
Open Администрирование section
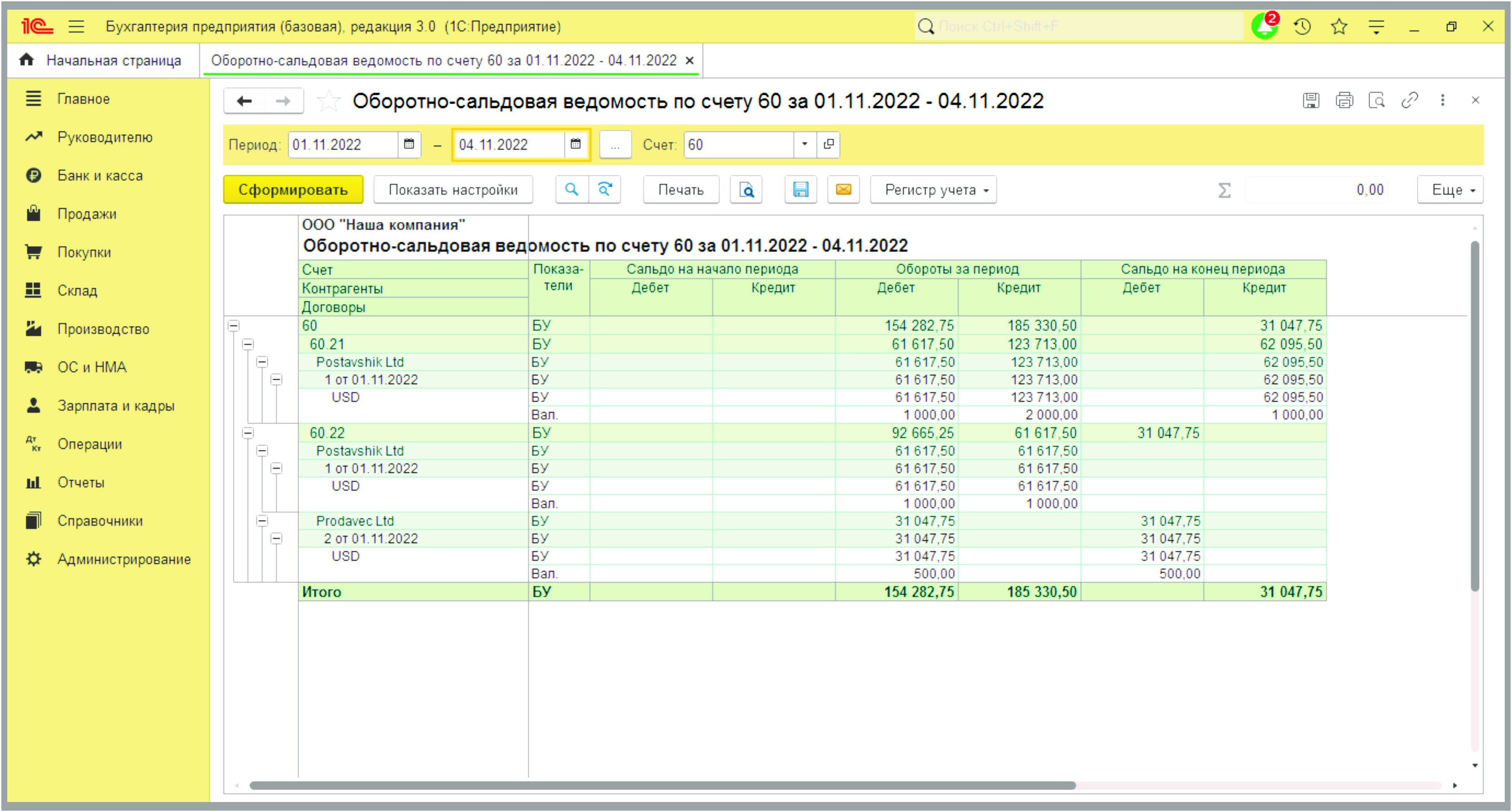(124, 559)
